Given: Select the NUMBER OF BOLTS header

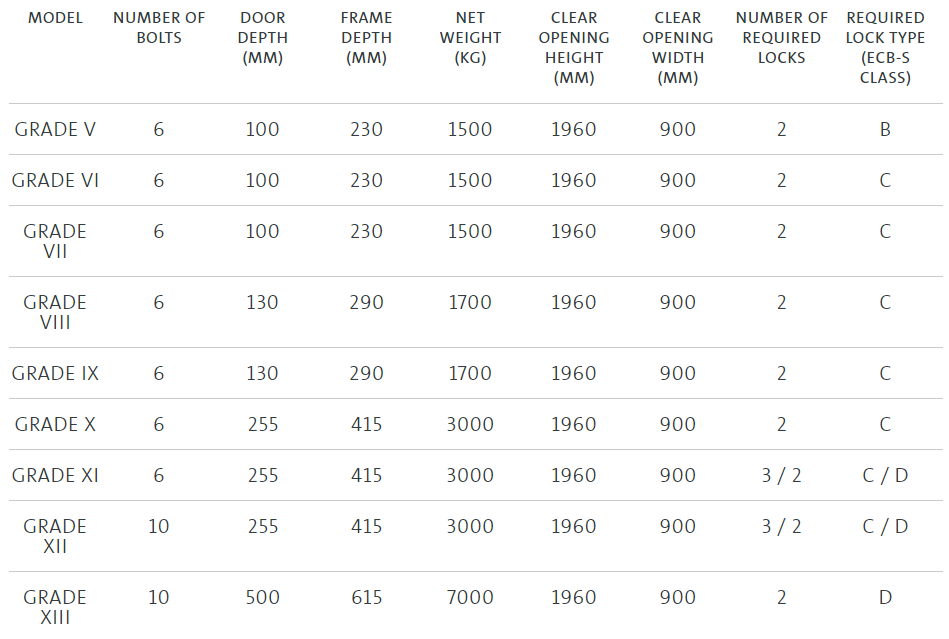Looking at the screenshot, I should [159, 27].
